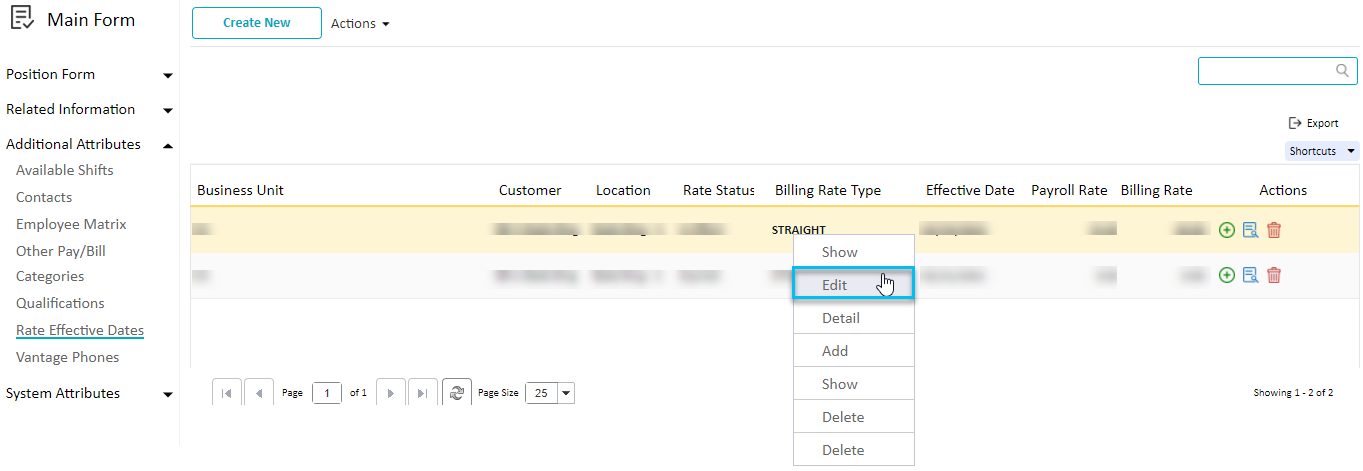Open Rate Effective Dates in sidebar
This screenshot has height=471, width=1363.
(80, 330)
